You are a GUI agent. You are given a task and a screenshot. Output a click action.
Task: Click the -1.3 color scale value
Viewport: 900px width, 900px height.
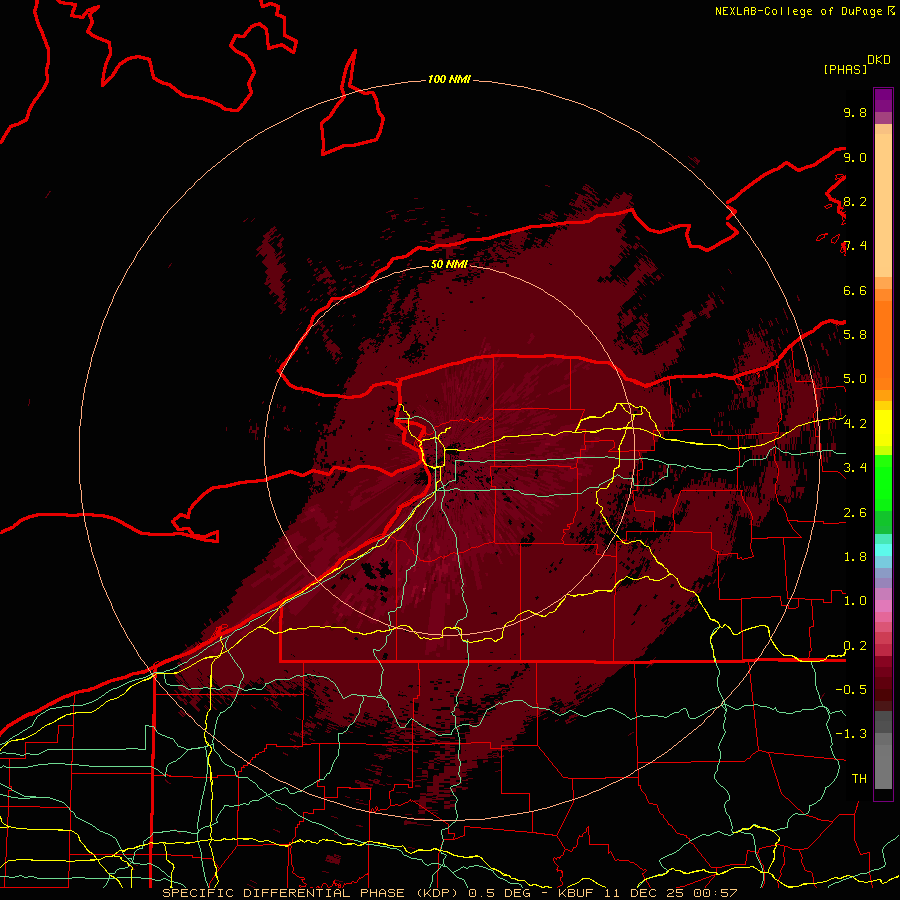pos(851,734)
